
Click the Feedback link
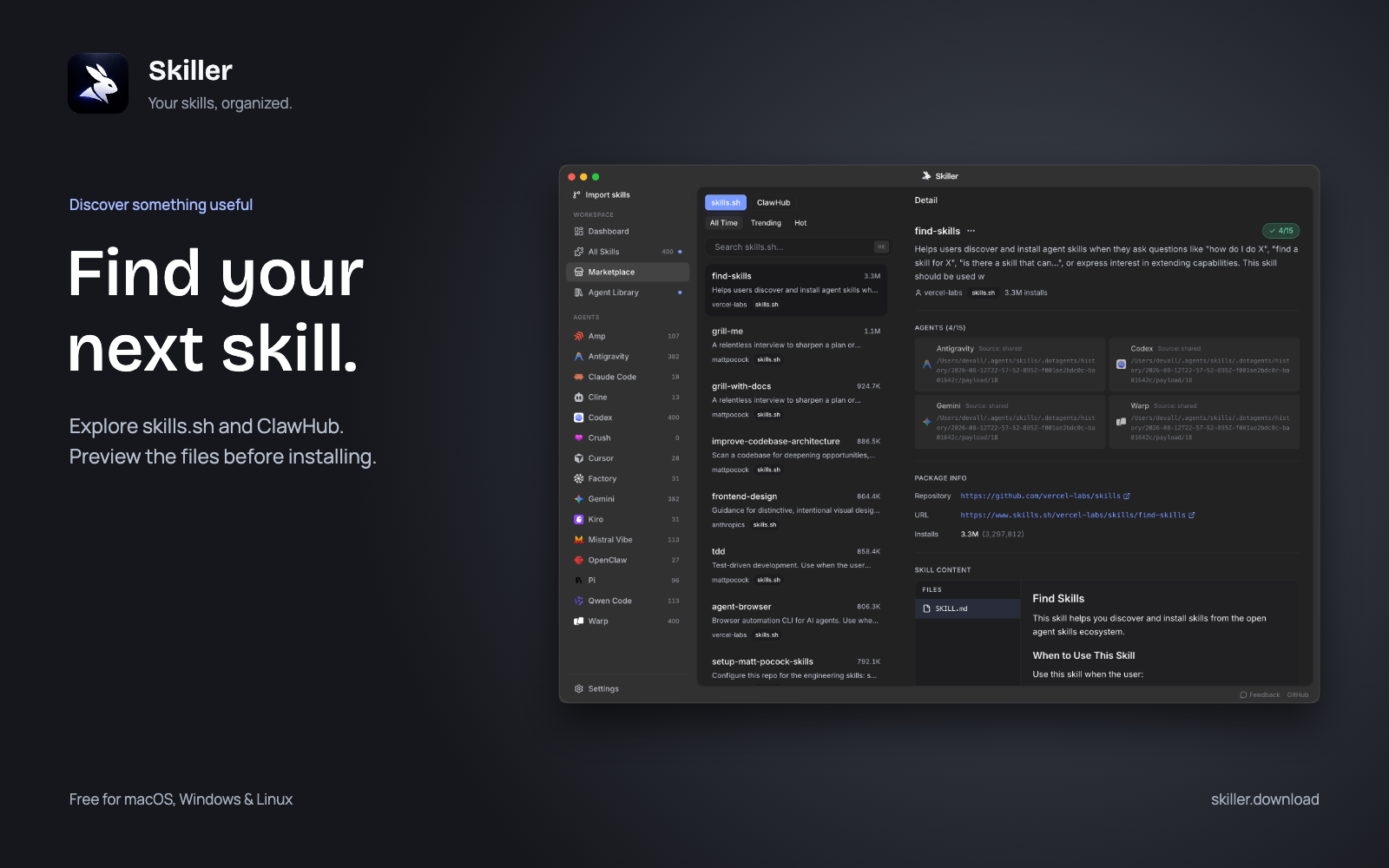pos(1260,695)
